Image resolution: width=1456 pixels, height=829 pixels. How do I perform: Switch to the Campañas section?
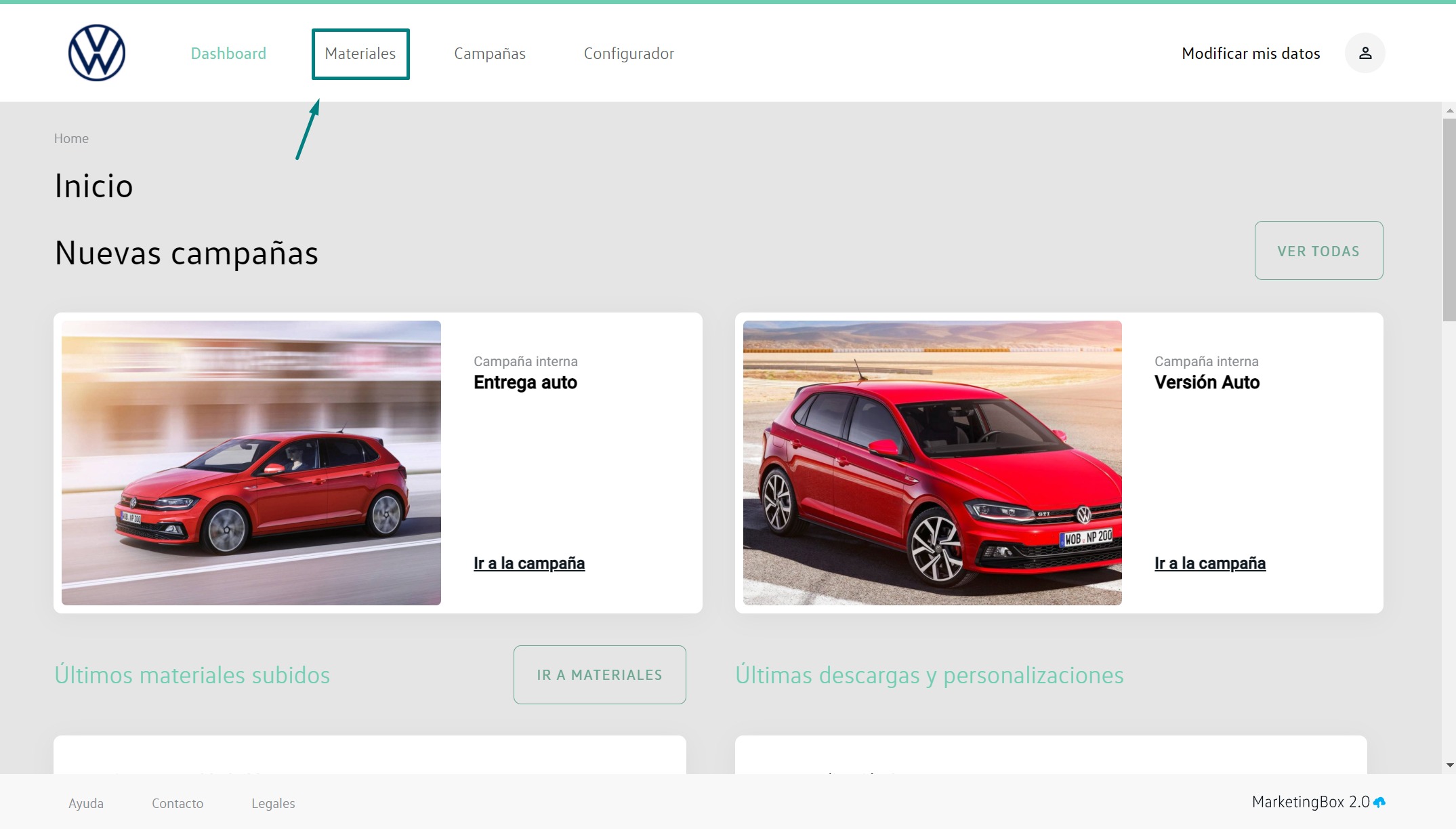489,54
